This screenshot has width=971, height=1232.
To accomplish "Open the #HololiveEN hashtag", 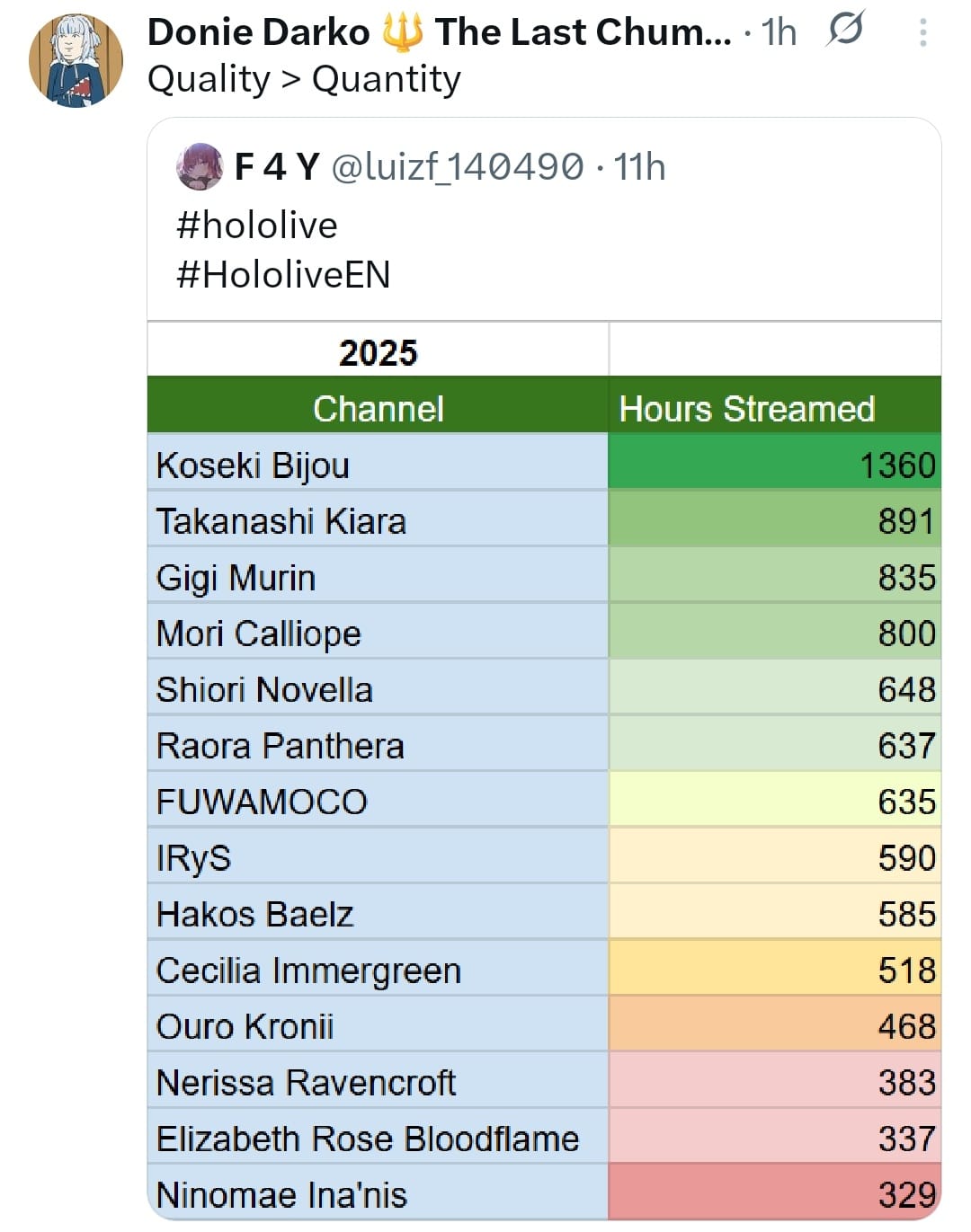I will coord(283,274).
